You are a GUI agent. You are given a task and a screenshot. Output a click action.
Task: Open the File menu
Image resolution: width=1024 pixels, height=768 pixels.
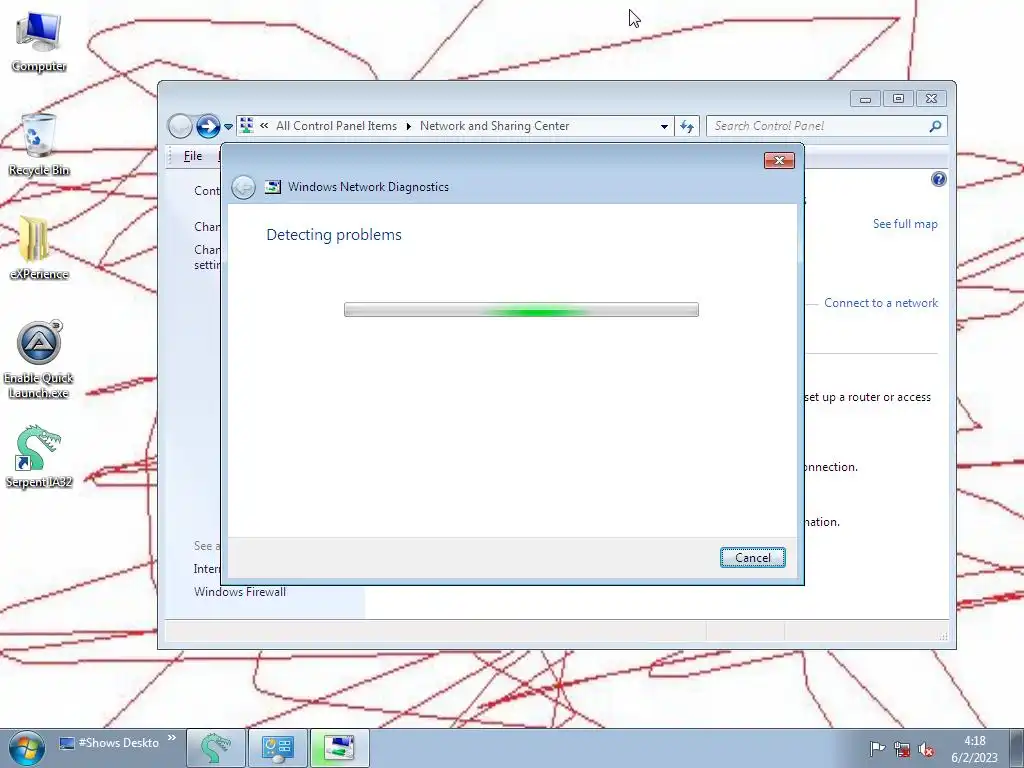coord(193,156)
